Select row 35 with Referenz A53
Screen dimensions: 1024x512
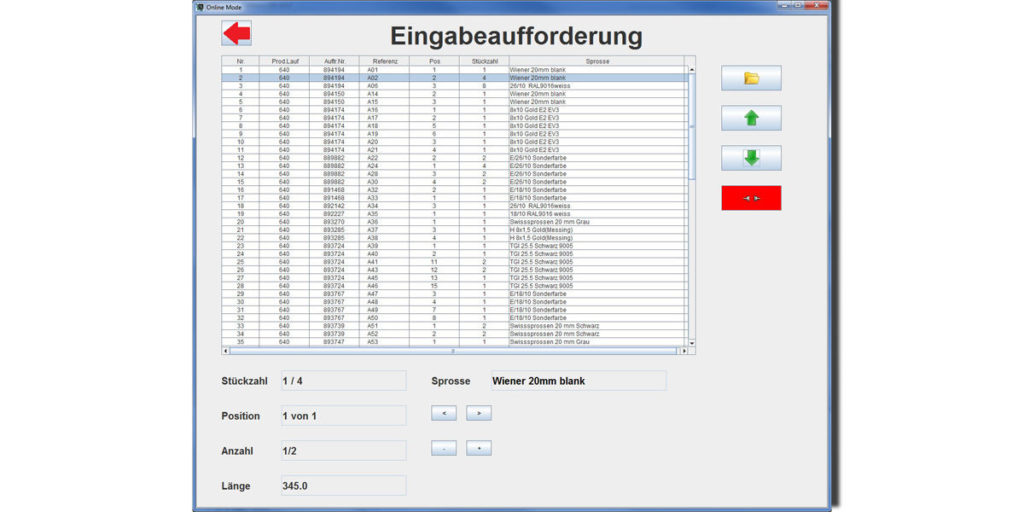pos(455,342)
